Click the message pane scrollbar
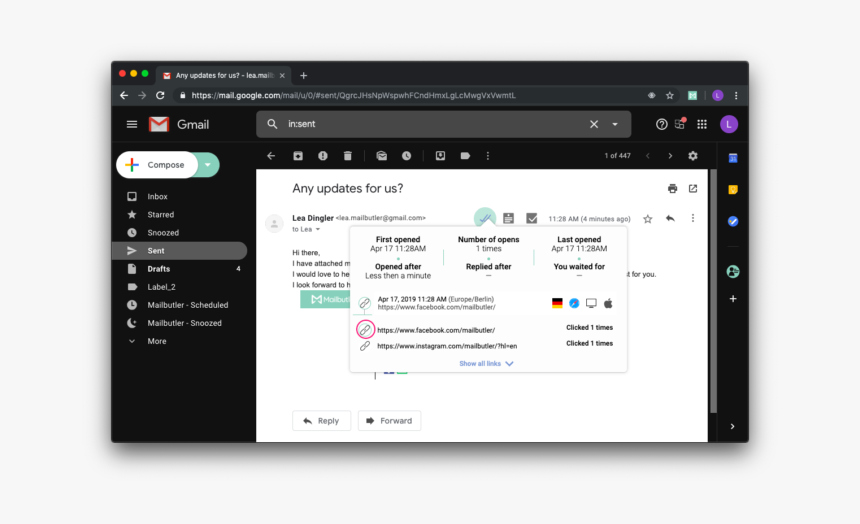The height and width of the screenshot is (524, 860). 713,291
